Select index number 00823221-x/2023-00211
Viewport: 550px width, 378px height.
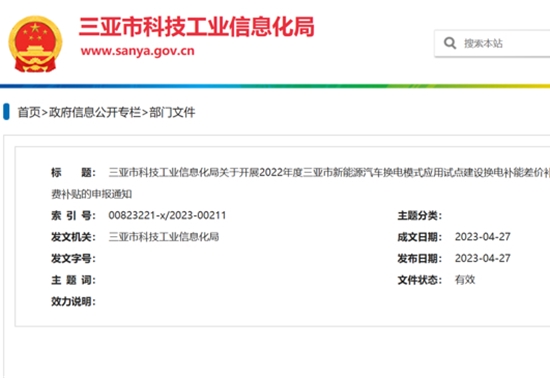[x=167, y=215]
